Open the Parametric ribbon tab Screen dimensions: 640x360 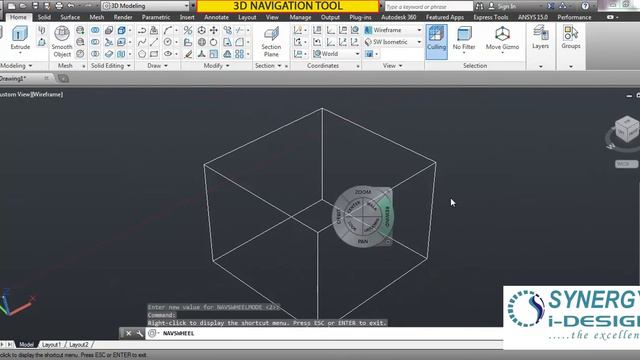156,17
